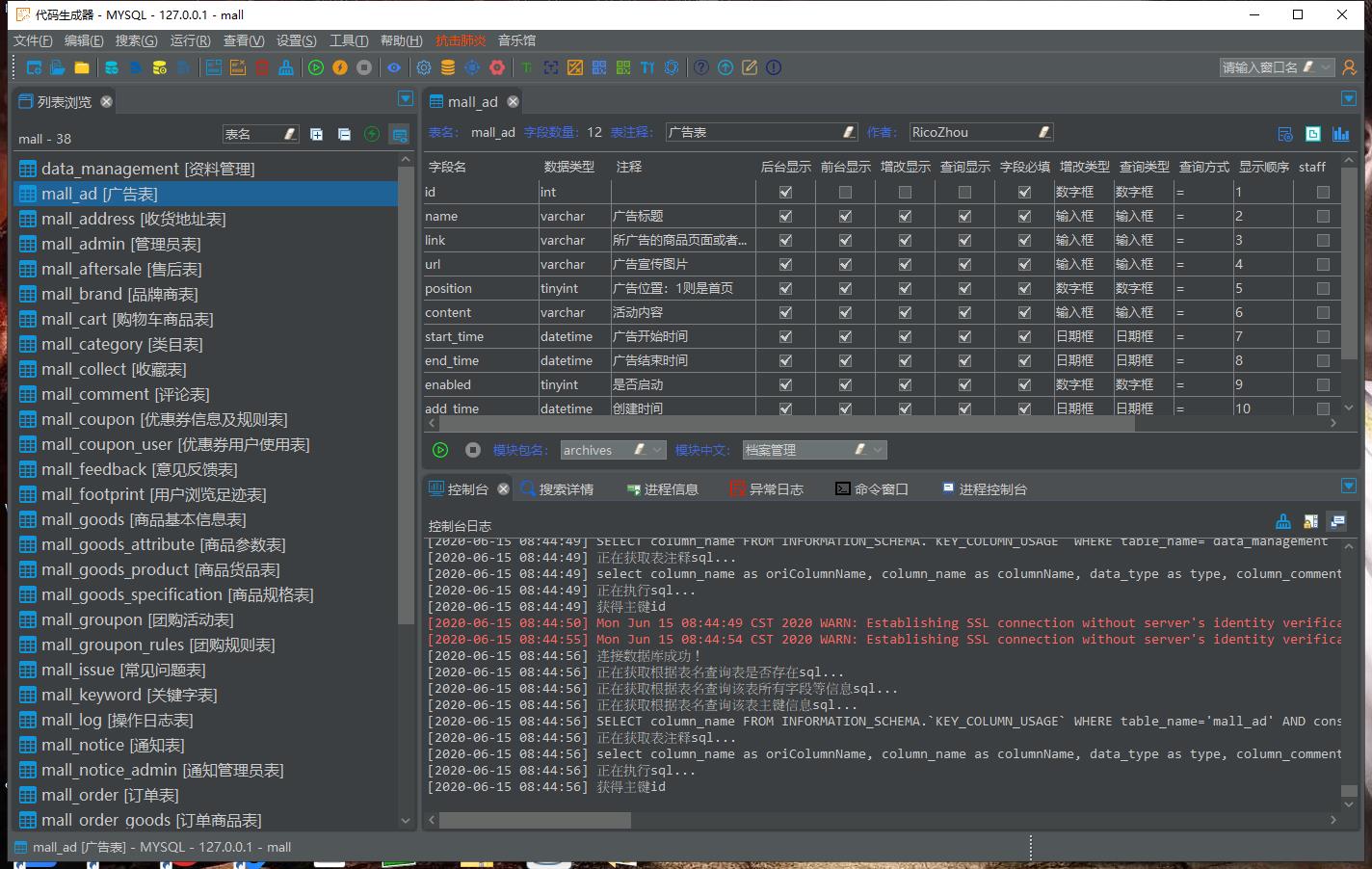Click the green refresh circle in list browser
1372x869 pixels.
pos(372,135)
